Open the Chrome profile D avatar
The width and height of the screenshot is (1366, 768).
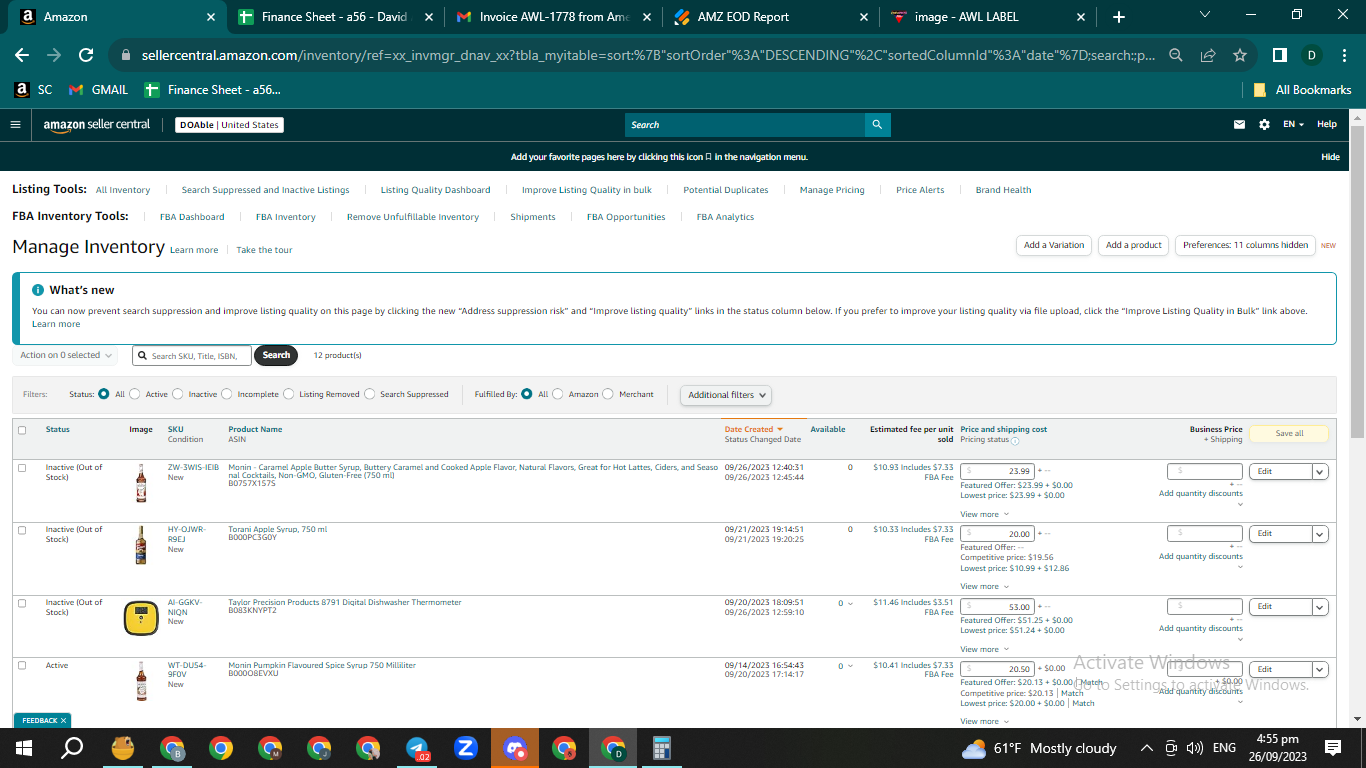click(x=1311, y=56)
